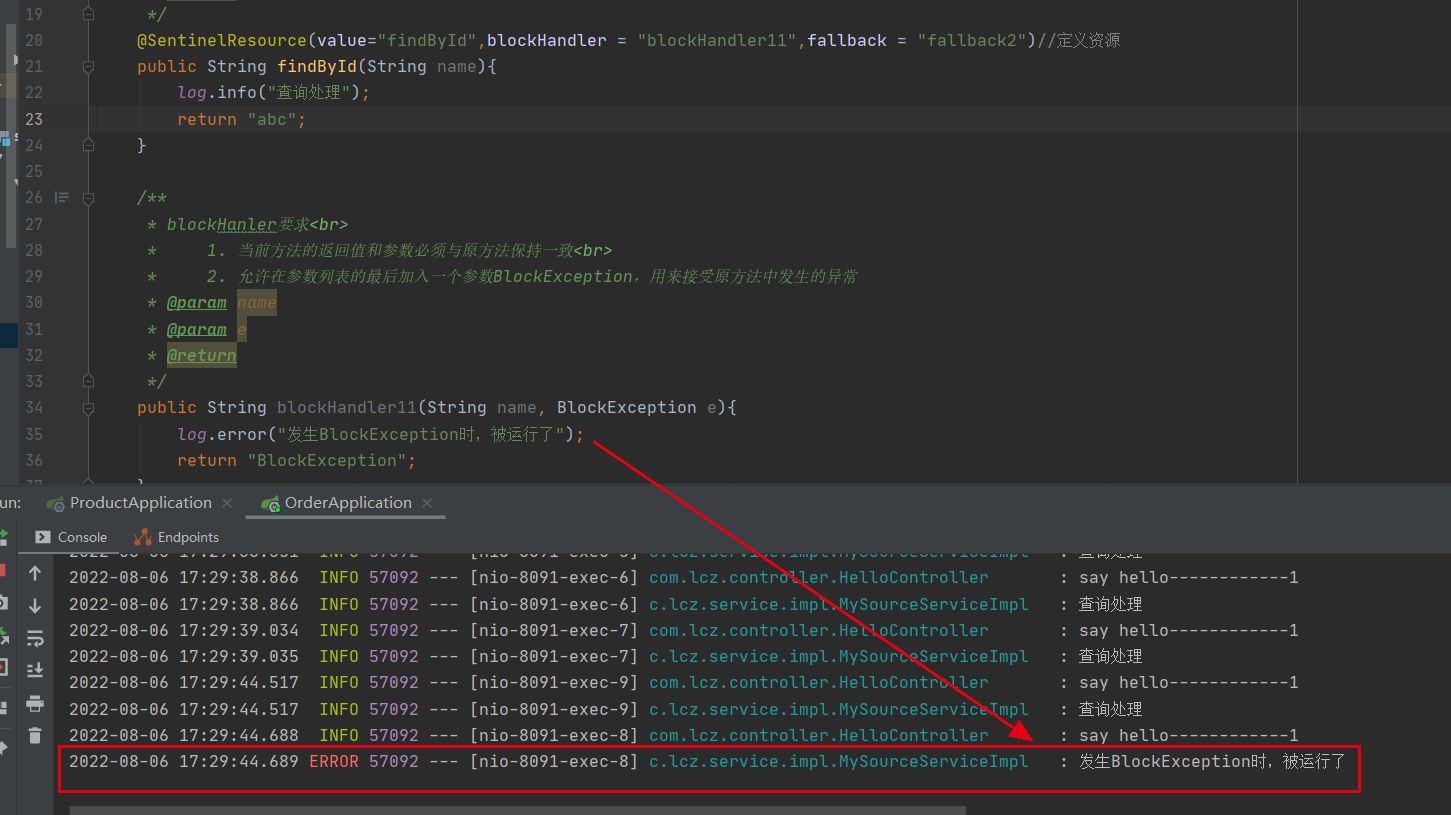Click the Up the Stack Trace arrow
This screenshot has height=815, width=1451.
(35, 573)
